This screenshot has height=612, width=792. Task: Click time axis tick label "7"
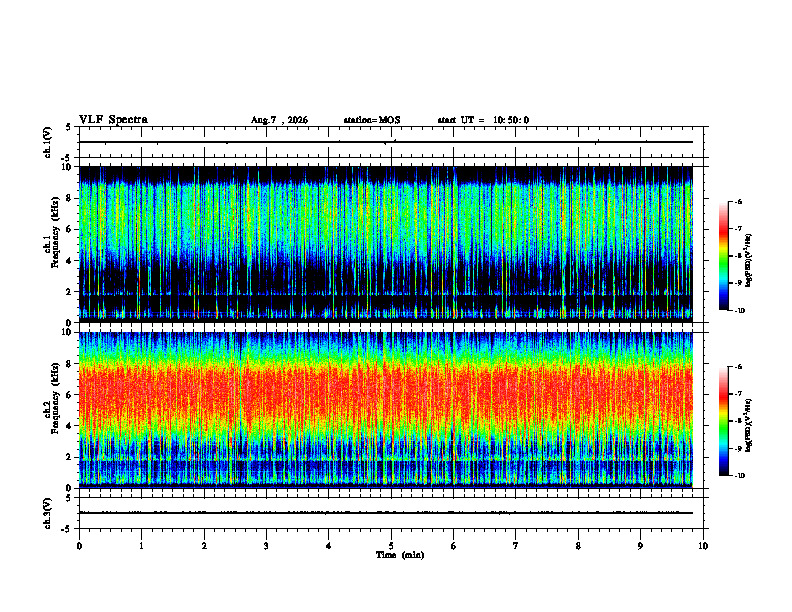516,546
